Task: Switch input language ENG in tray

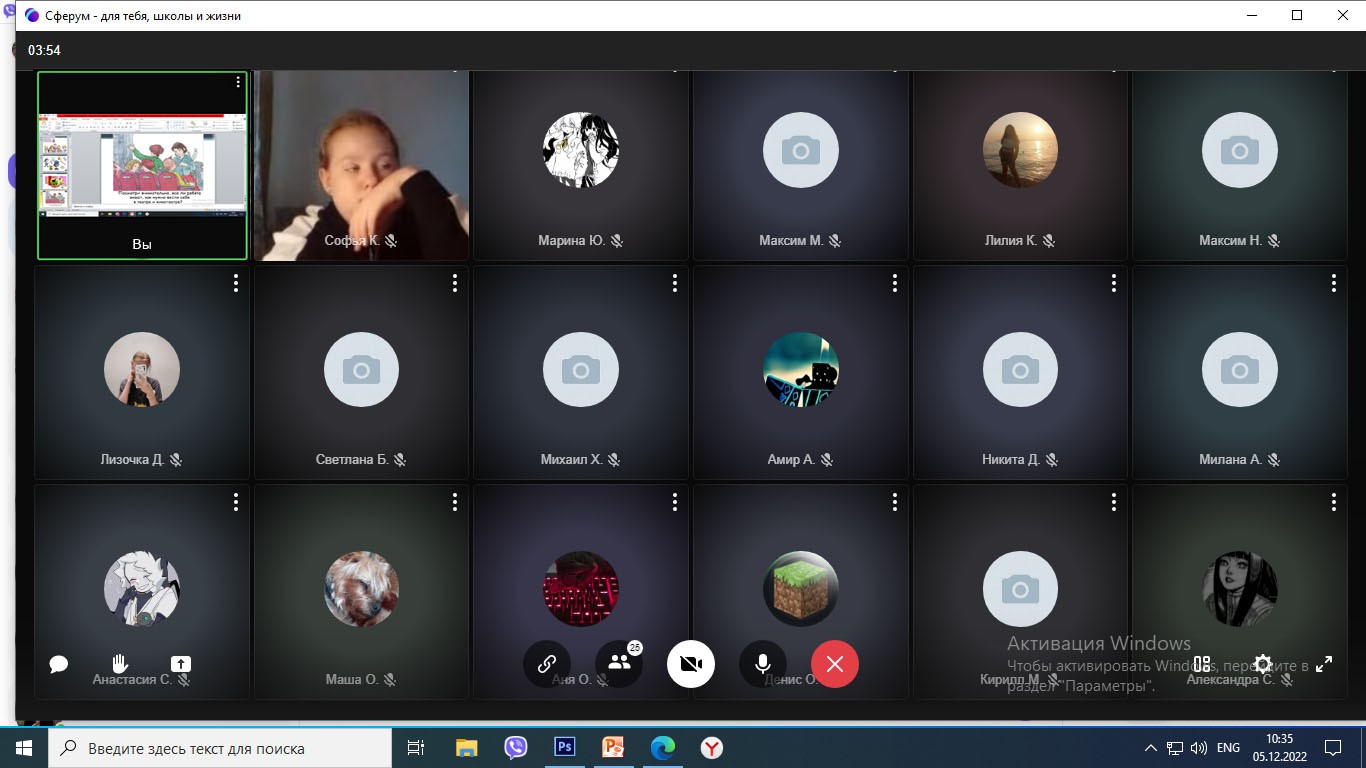Action: [1228, 748]
